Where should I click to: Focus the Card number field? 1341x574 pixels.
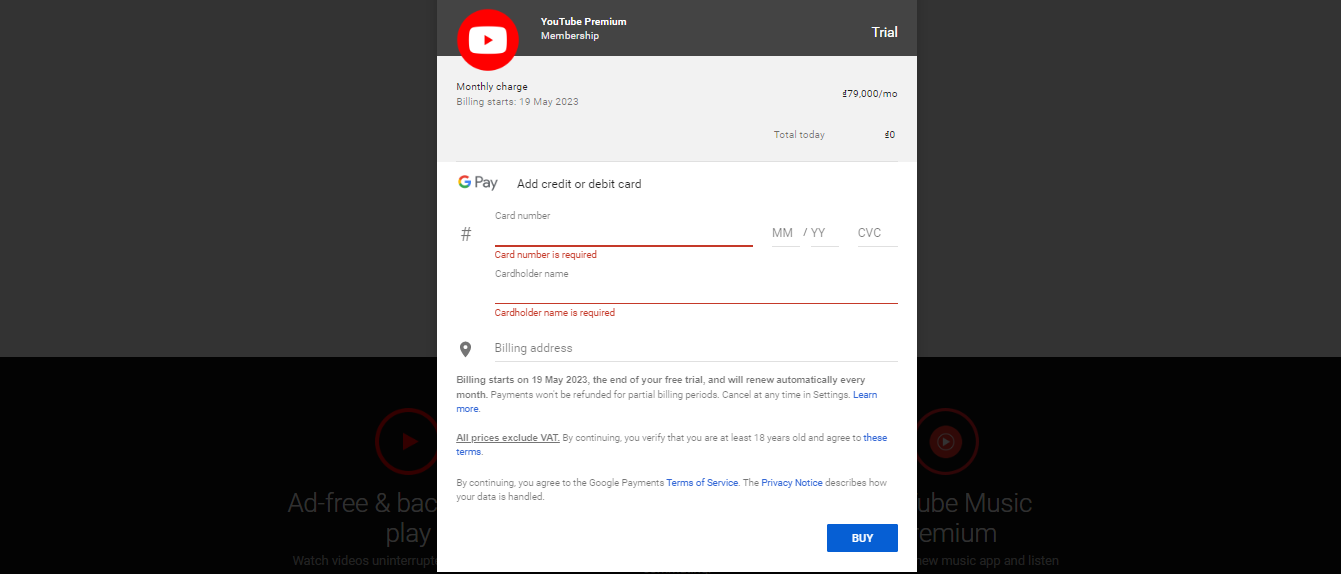click(x=623, y=234)
